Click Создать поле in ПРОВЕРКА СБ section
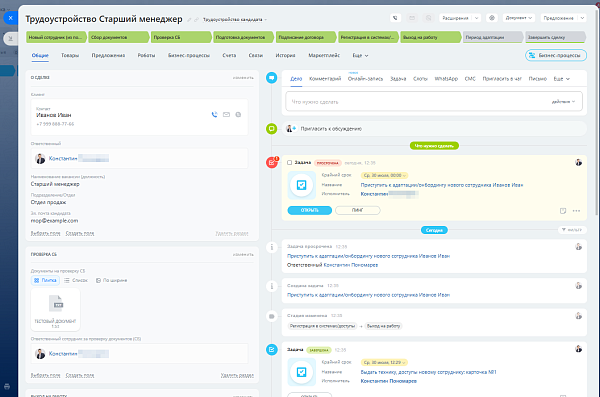The height and width of the screenshot is (397, 600). point(80,375)
